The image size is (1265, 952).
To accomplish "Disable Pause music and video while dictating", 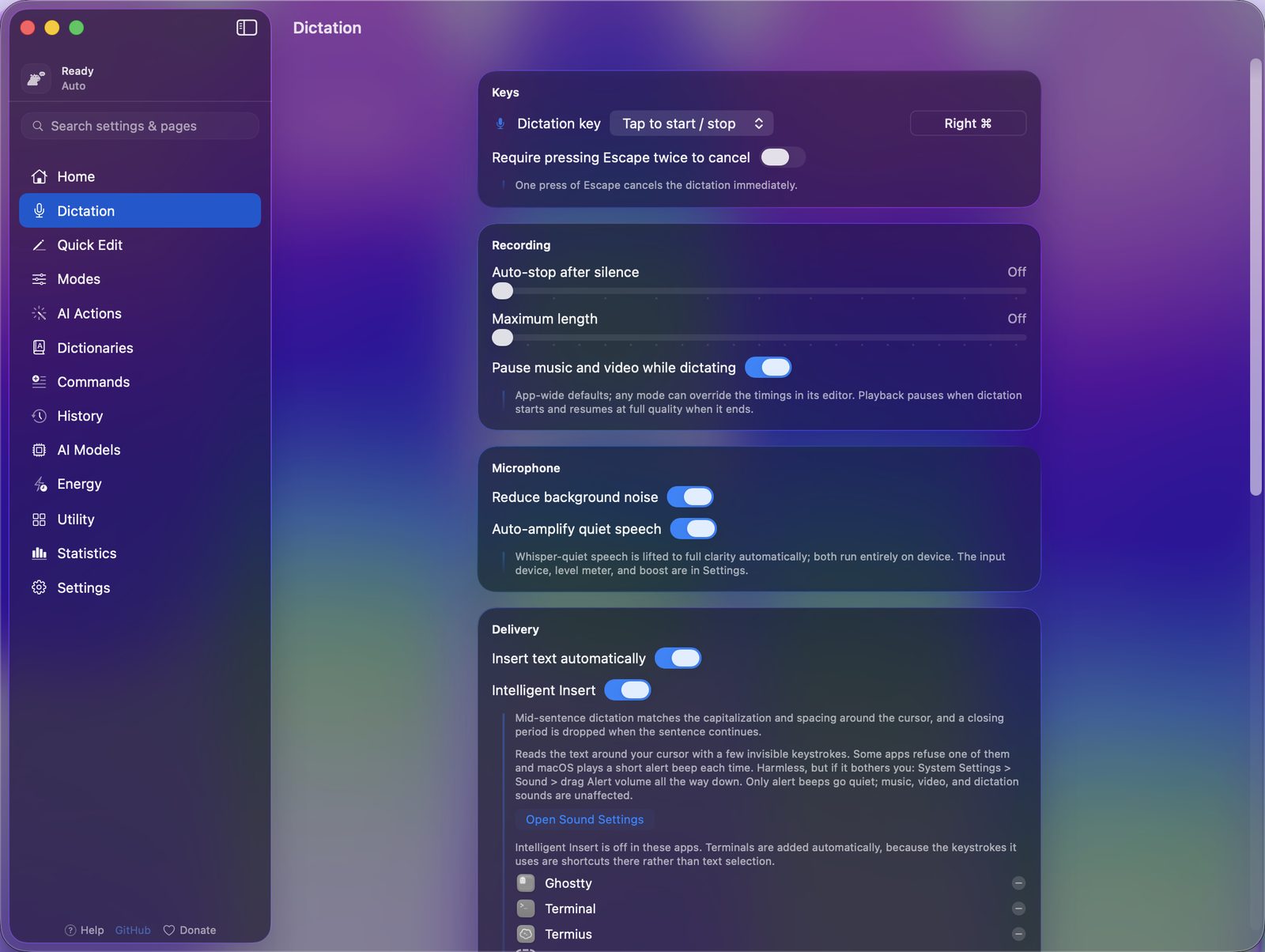I will pyautogui.click(x=768, y=368).
